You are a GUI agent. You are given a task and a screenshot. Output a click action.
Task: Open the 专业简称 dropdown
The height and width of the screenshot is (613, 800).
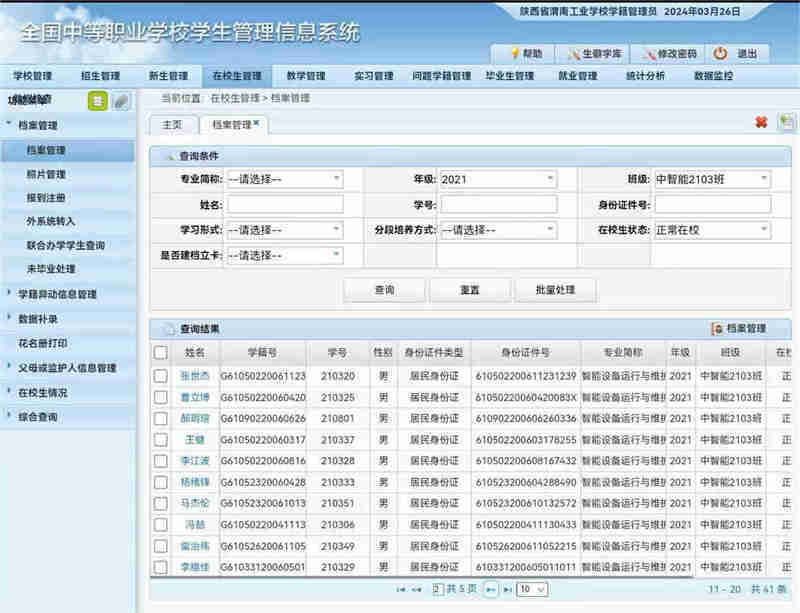tap(284, 179)
